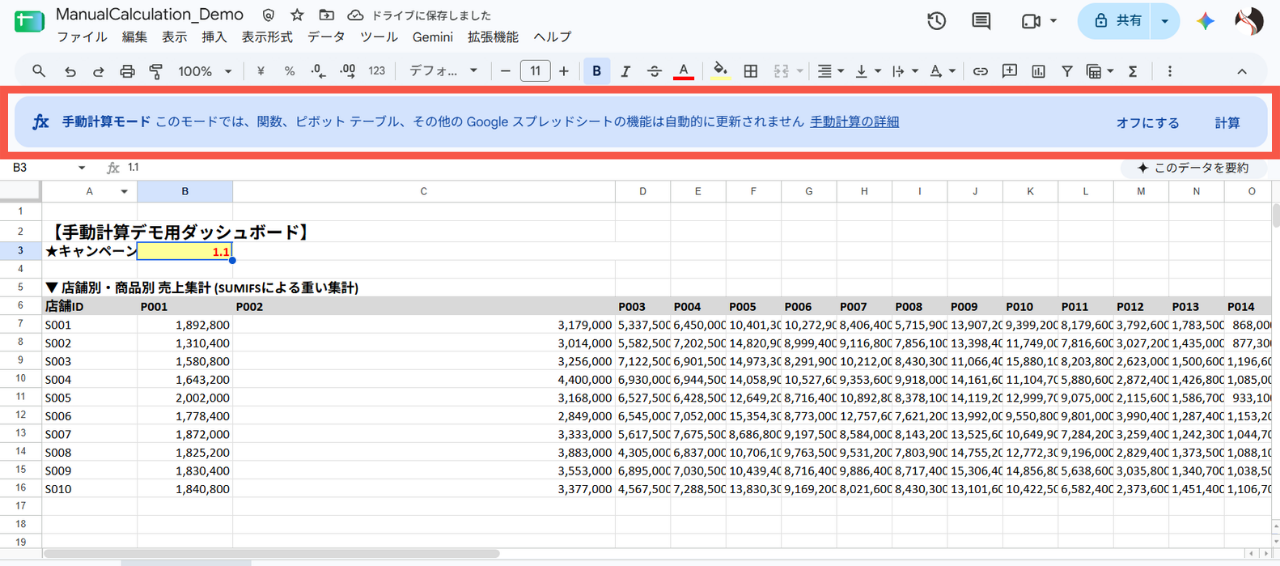Image resolution: width=1280 pixels, height=566 pixels.
Task: Open the Google Sheets home icon
Action: click(x=28, y=21)
